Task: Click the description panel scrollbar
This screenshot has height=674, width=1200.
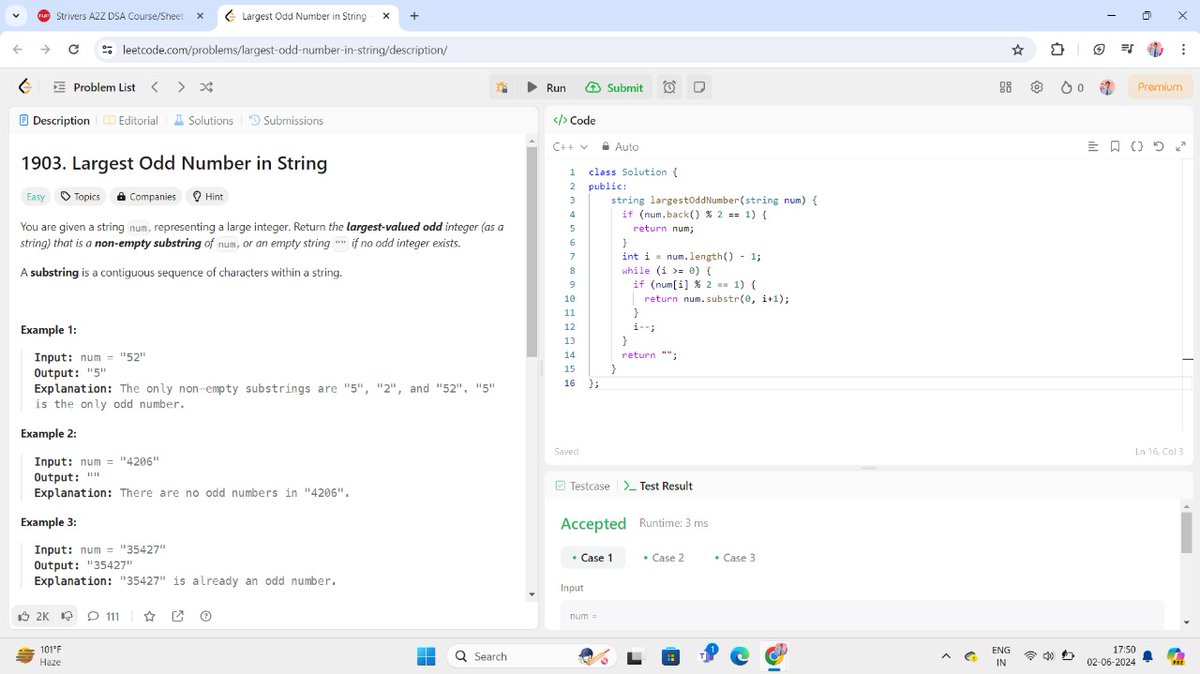Action: click(x=532, y=250)
